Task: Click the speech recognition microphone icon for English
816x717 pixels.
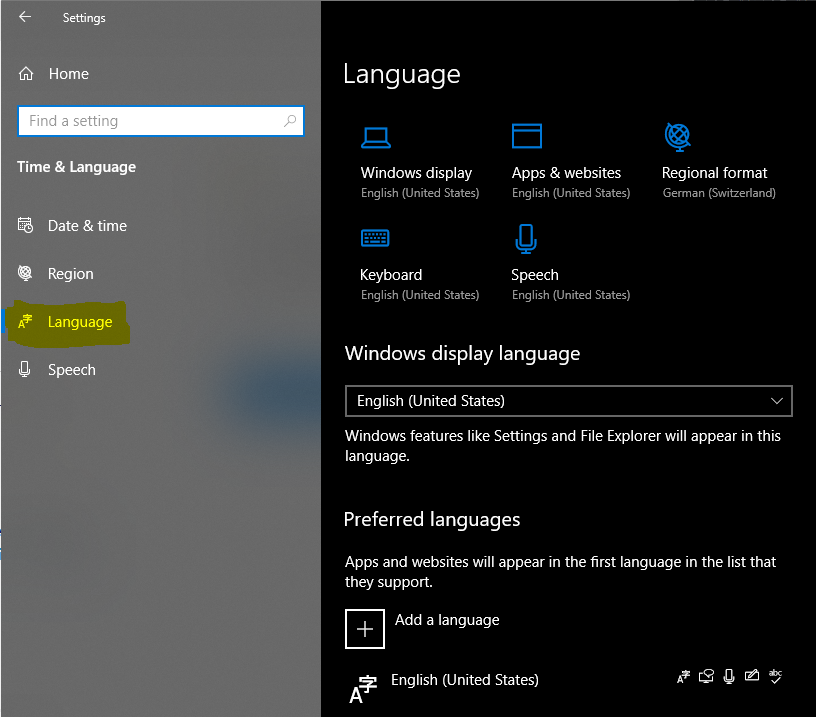Action: (x=729, y=676)
